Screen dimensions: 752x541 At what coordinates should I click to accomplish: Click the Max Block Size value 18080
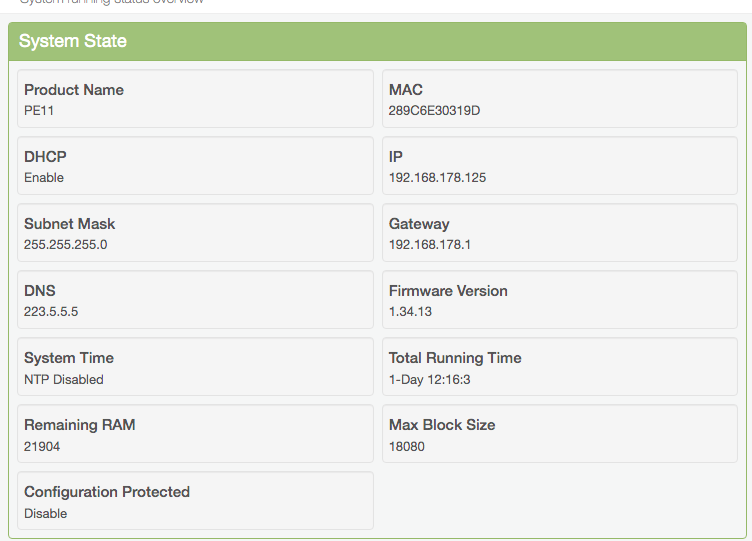tap(407, 446)
